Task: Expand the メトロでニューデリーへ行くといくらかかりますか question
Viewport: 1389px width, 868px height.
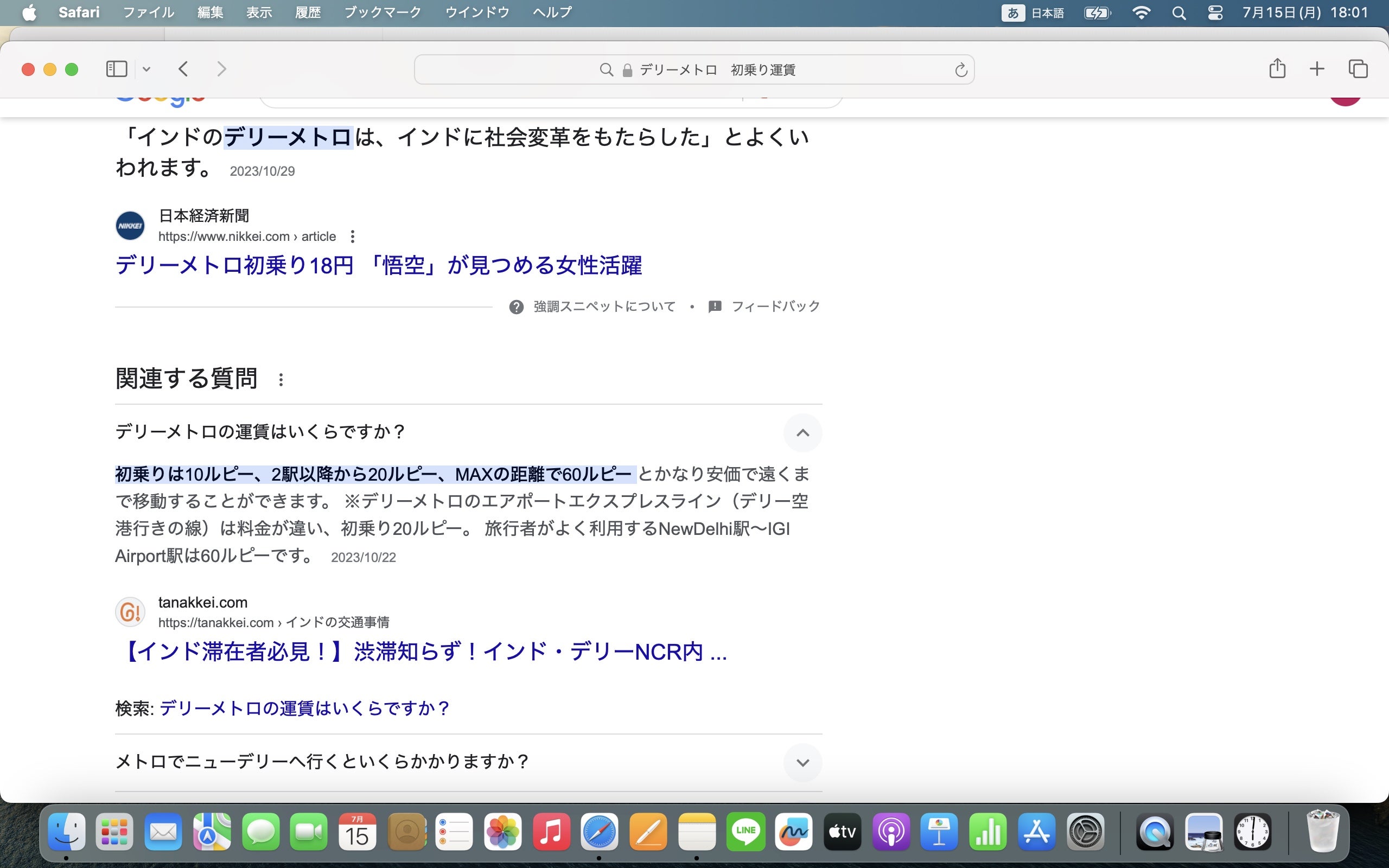Action: 802,762
